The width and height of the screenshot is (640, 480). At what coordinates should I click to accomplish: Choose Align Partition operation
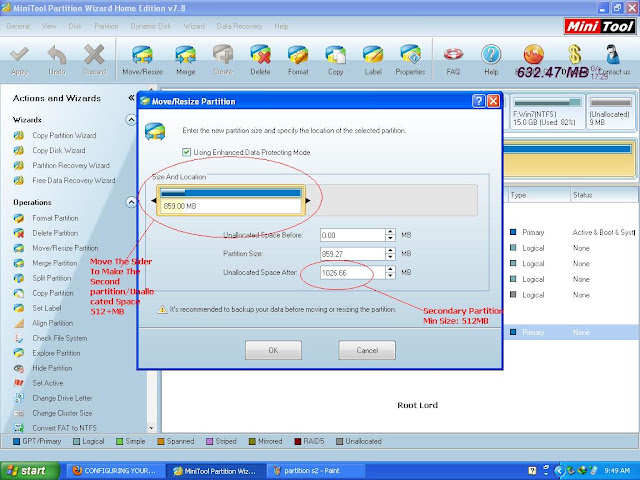53,323
